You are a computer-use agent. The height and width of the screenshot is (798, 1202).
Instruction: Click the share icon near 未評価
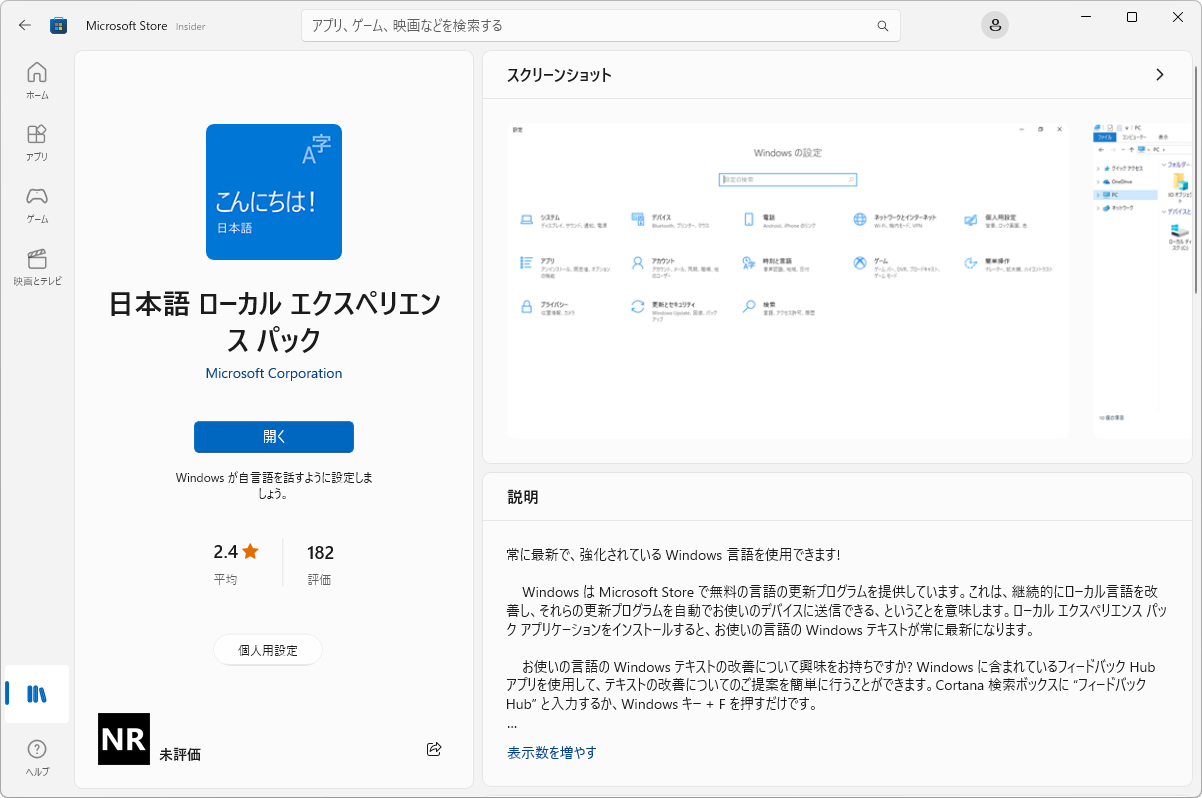click(x=433, y=748)
